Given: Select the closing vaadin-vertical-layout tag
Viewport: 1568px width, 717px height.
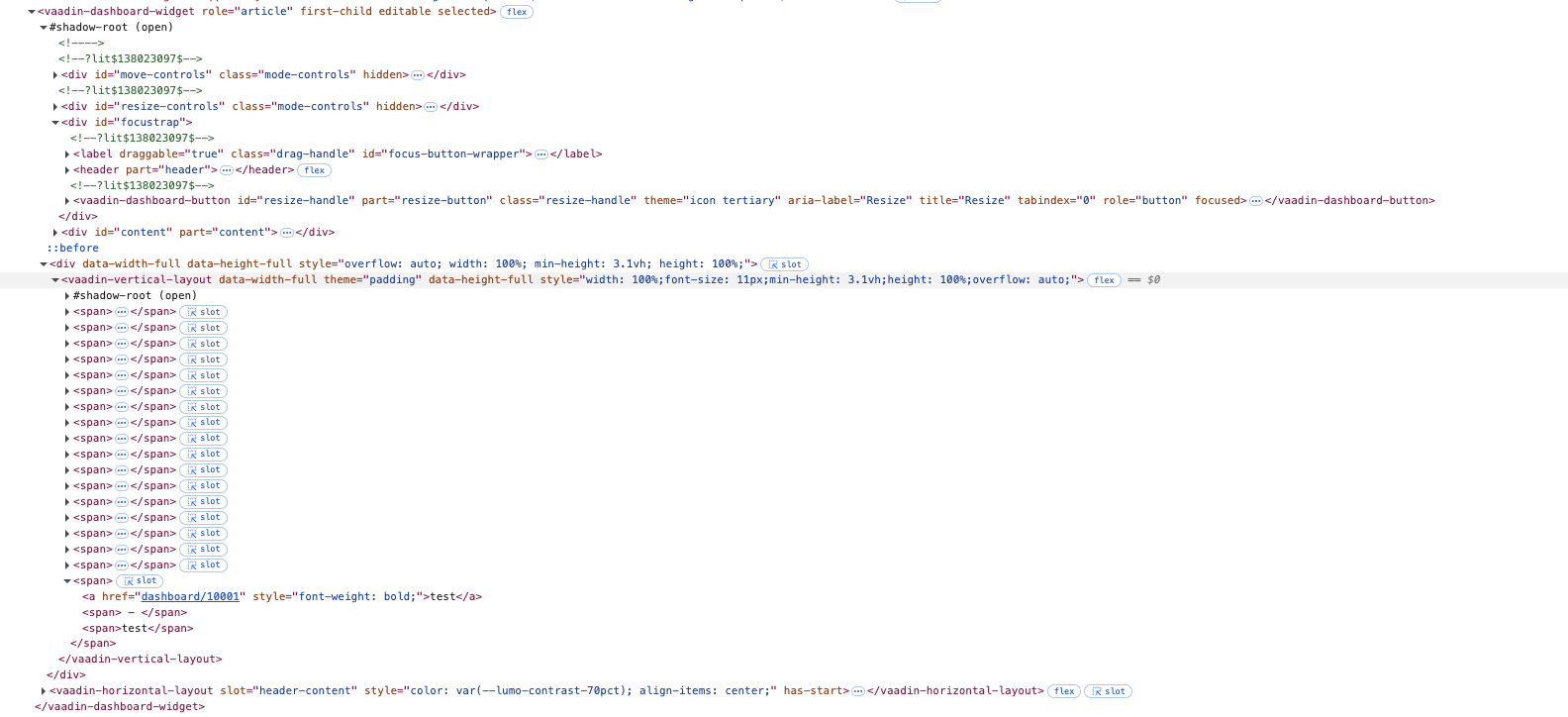Looking at the screenshot, I should [x=140, y=660].
